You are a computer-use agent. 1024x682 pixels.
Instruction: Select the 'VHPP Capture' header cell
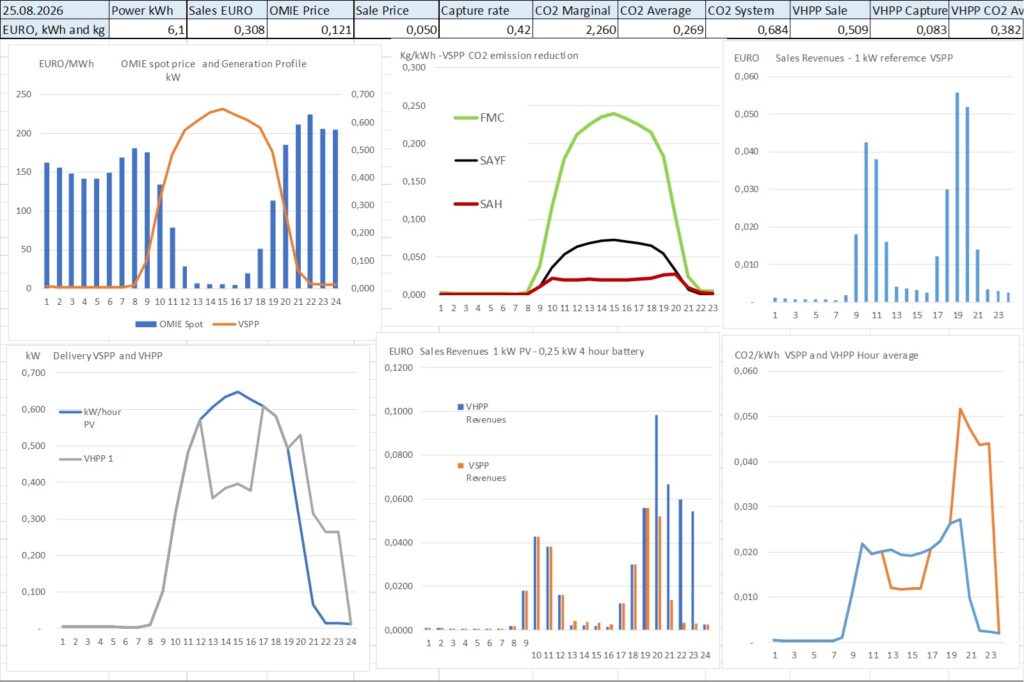[x=910, y=10]
